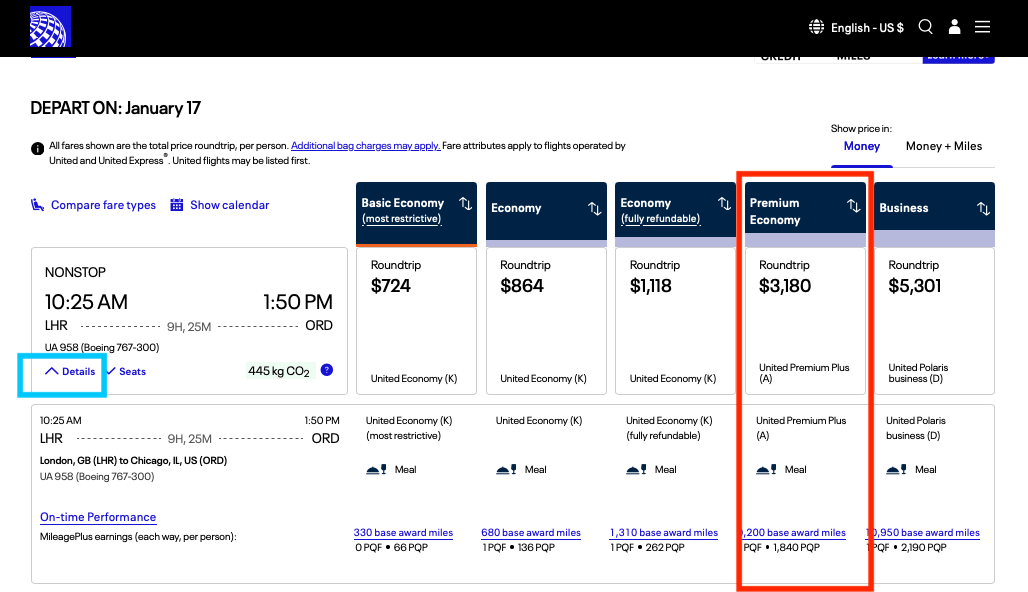Click the user account profile icon
1028x592 pixels.
(955, 27)
